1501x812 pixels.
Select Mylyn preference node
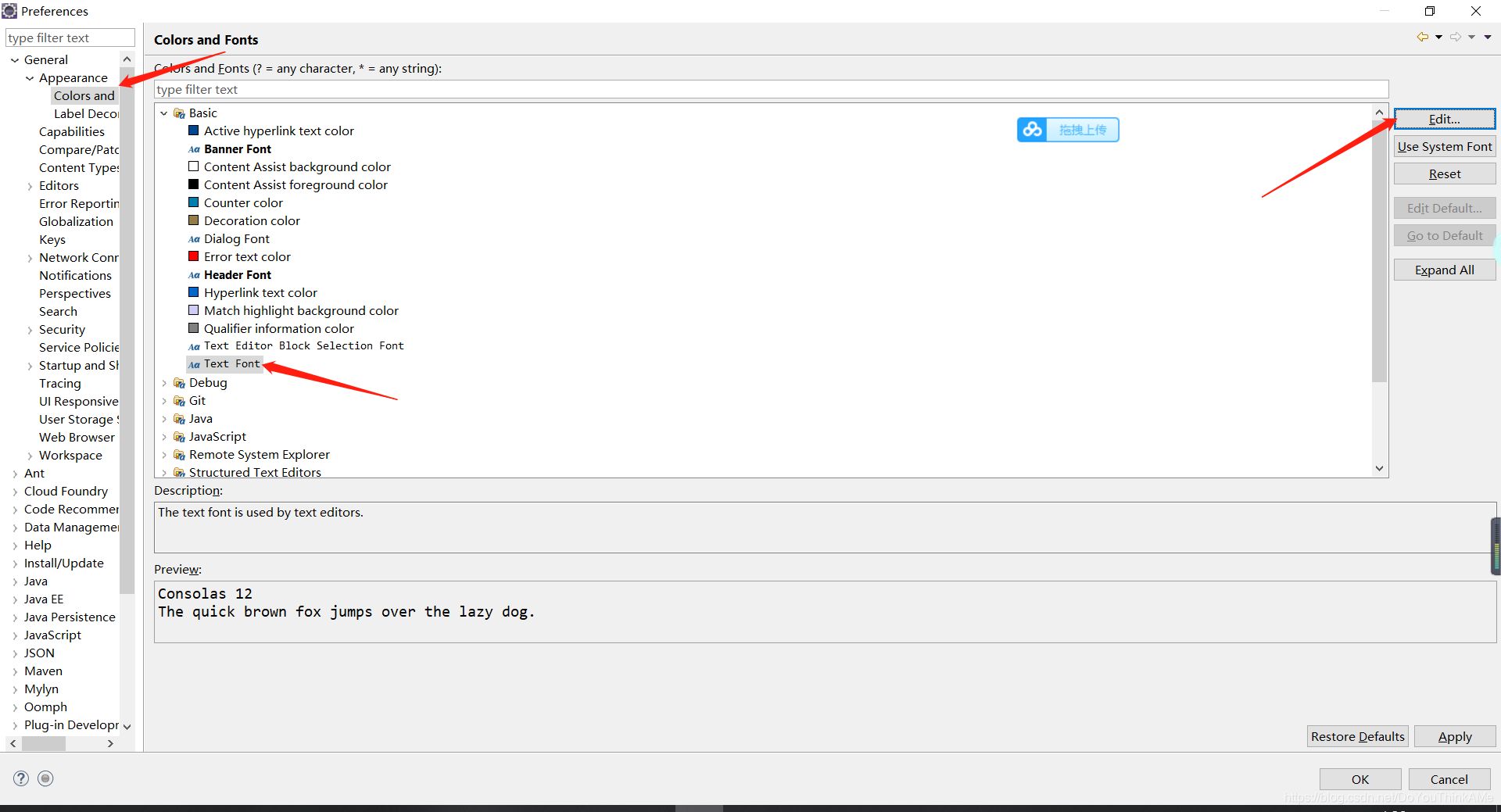click(41, 689)
